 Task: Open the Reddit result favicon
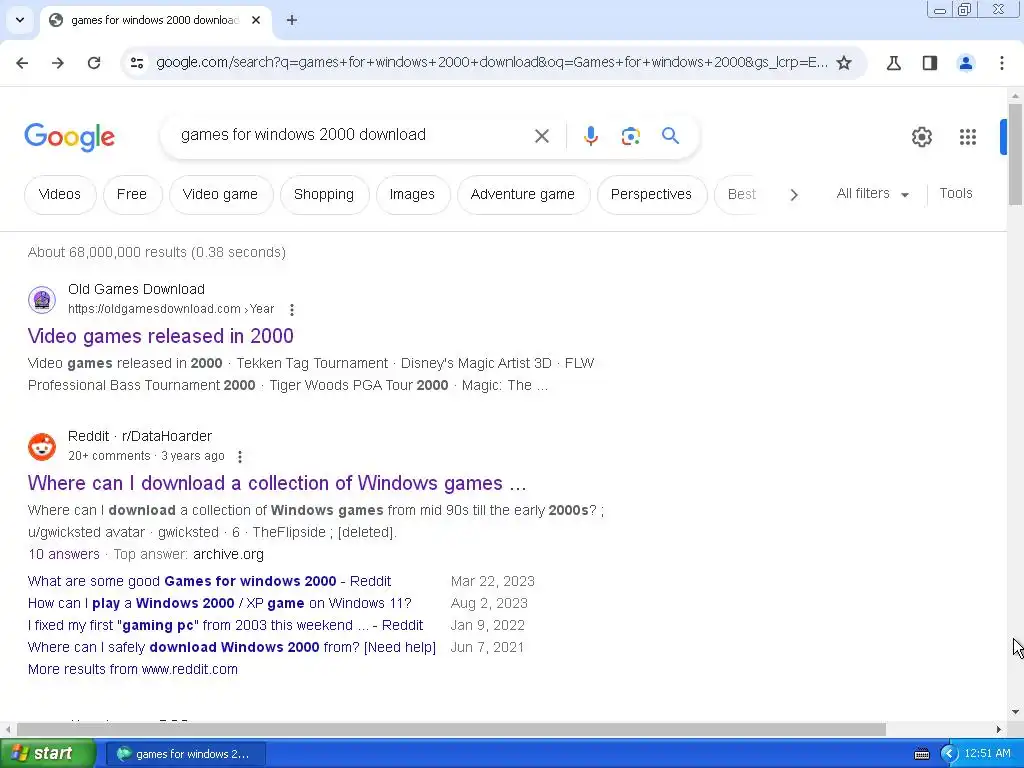[42, 447]
